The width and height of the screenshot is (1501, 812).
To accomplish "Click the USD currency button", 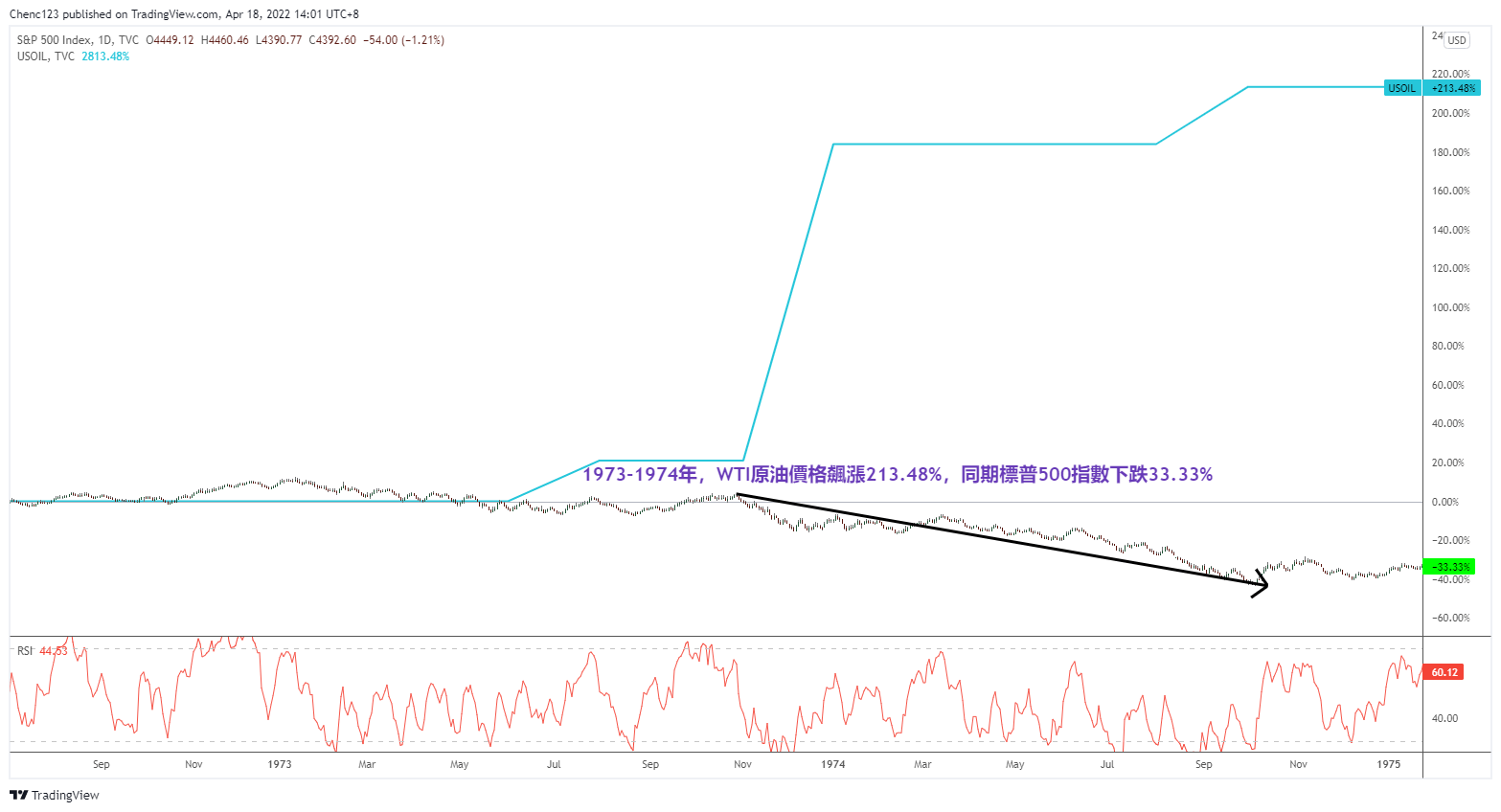I will (1457, 40).
